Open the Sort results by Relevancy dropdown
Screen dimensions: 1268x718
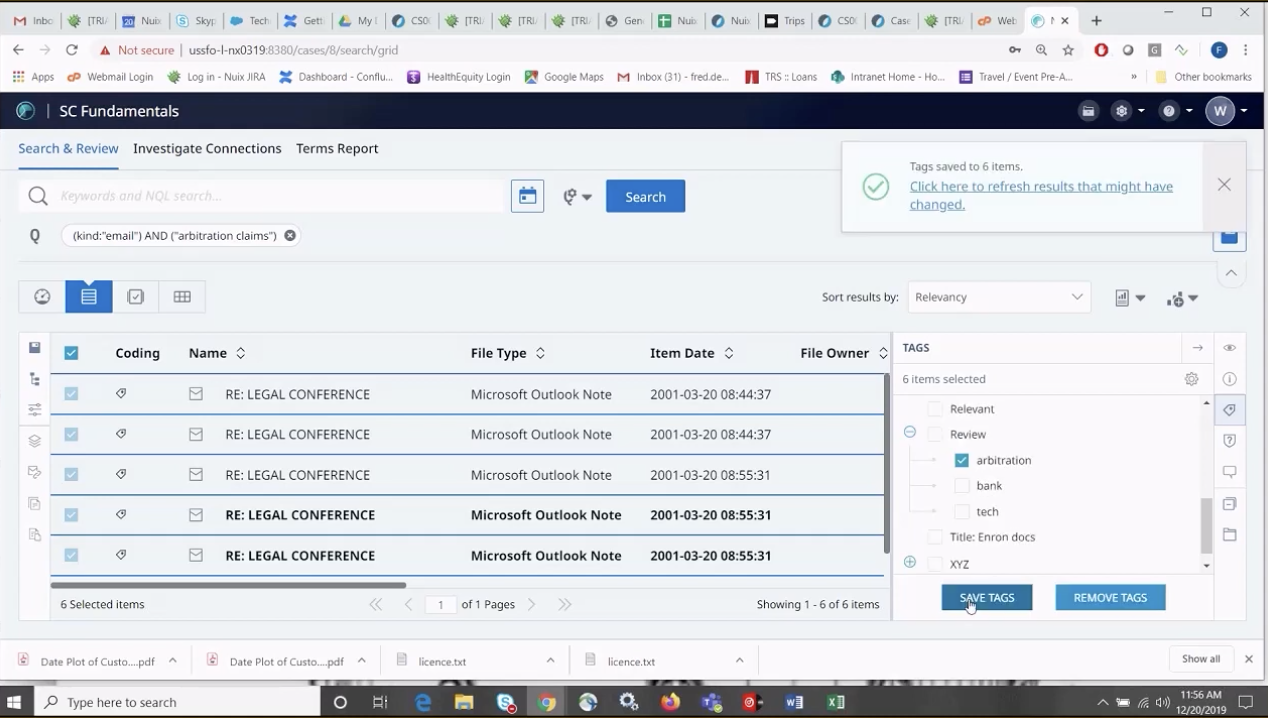tap(998, 296)
